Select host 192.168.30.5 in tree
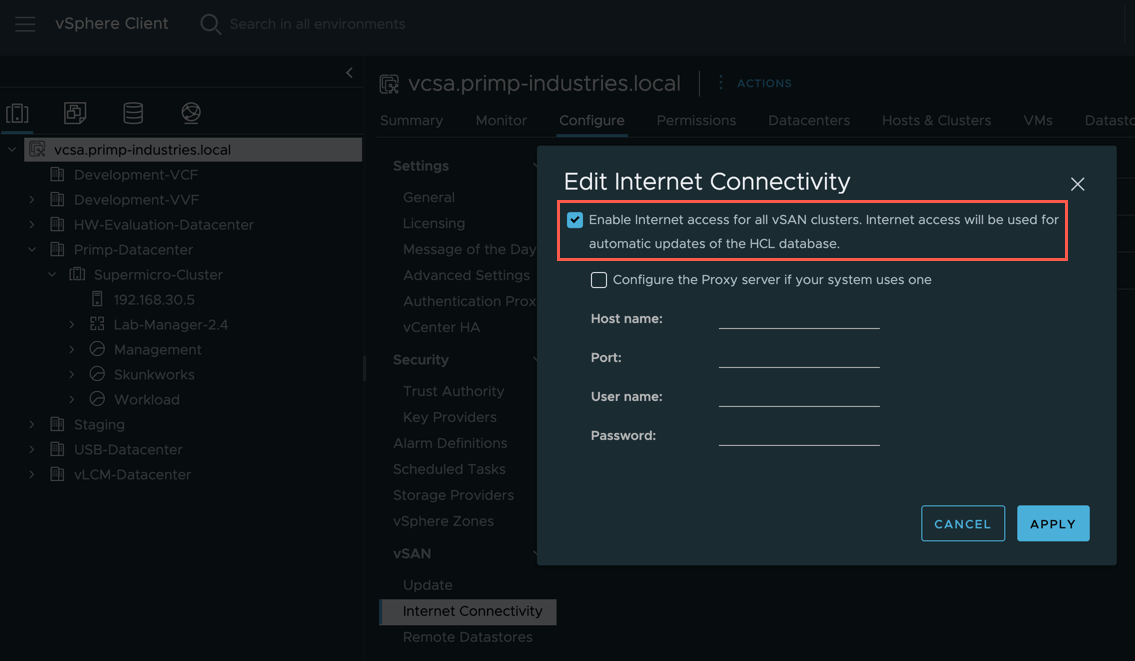 click(153, 299)
